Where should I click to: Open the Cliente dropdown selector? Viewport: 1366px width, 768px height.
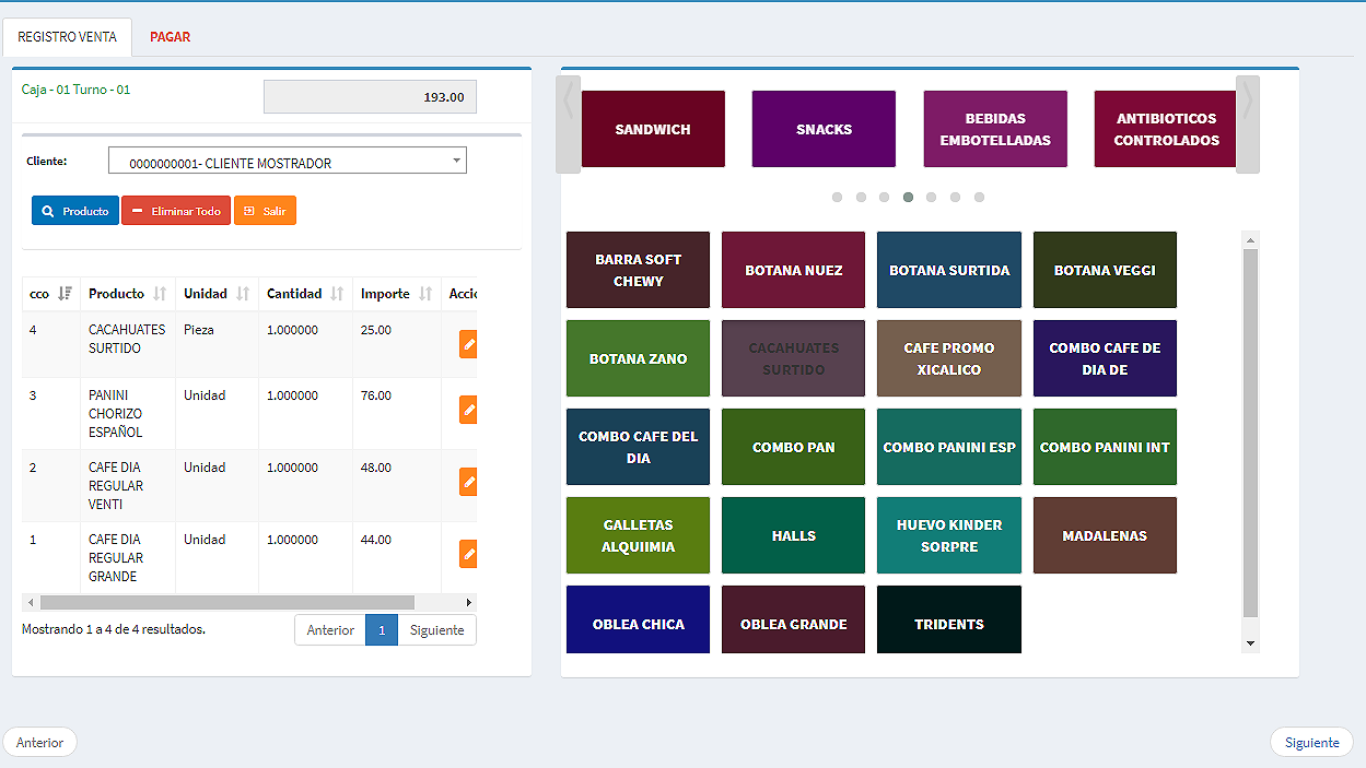287,161
